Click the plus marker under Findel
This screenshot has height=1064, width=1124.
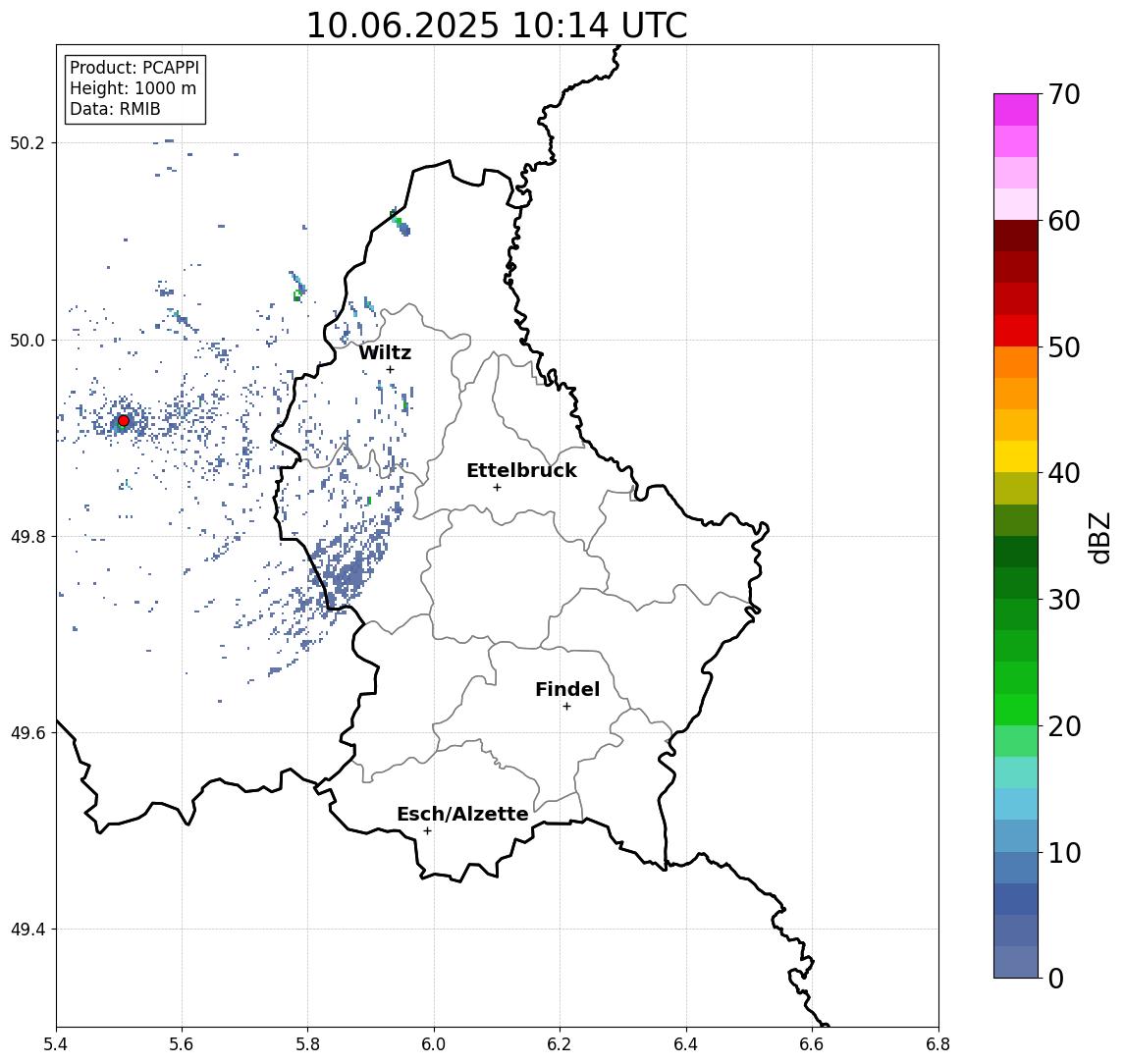tap(566, 707)
